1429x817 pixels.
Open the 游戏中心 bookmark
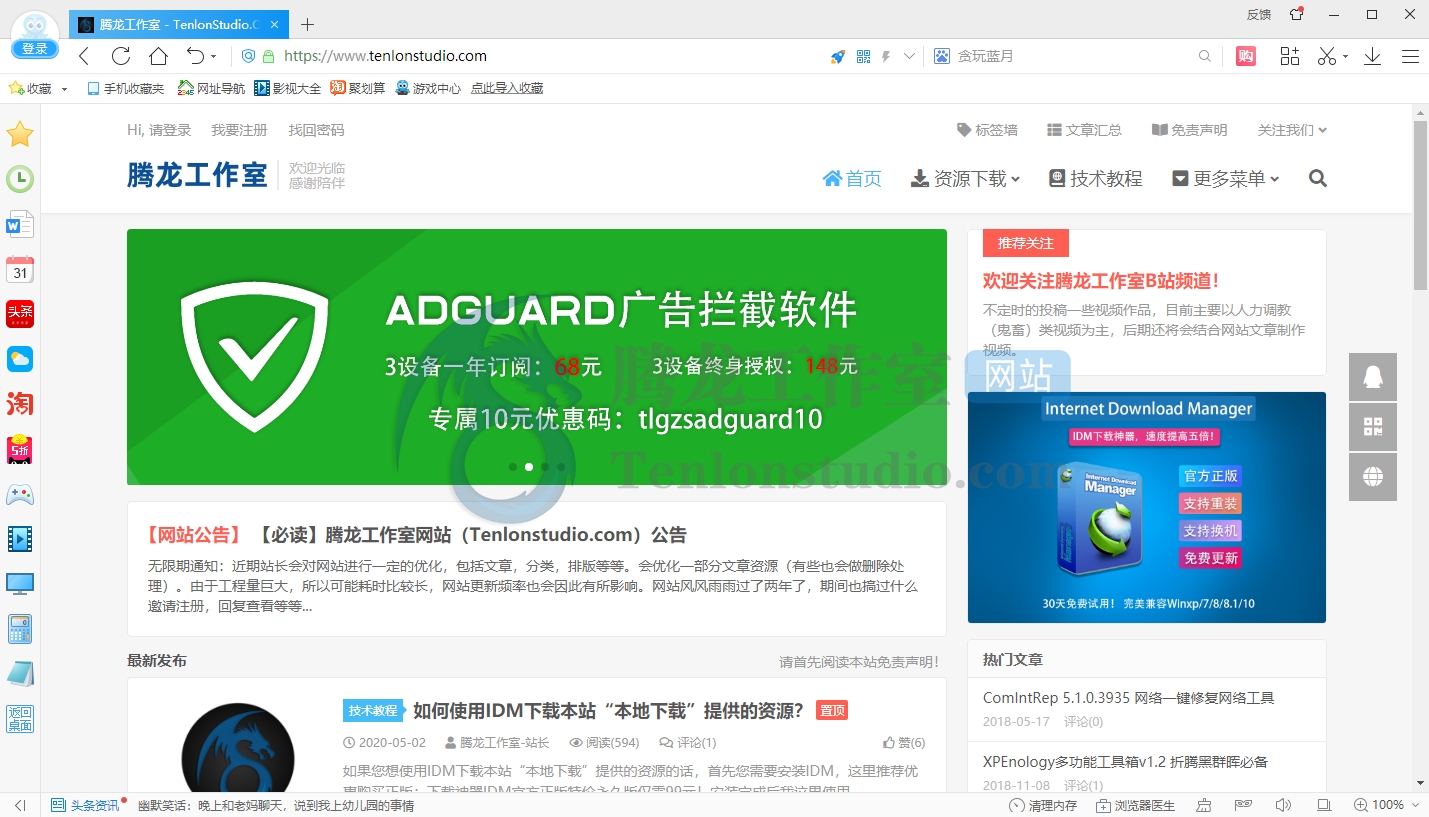coord(428,88)
